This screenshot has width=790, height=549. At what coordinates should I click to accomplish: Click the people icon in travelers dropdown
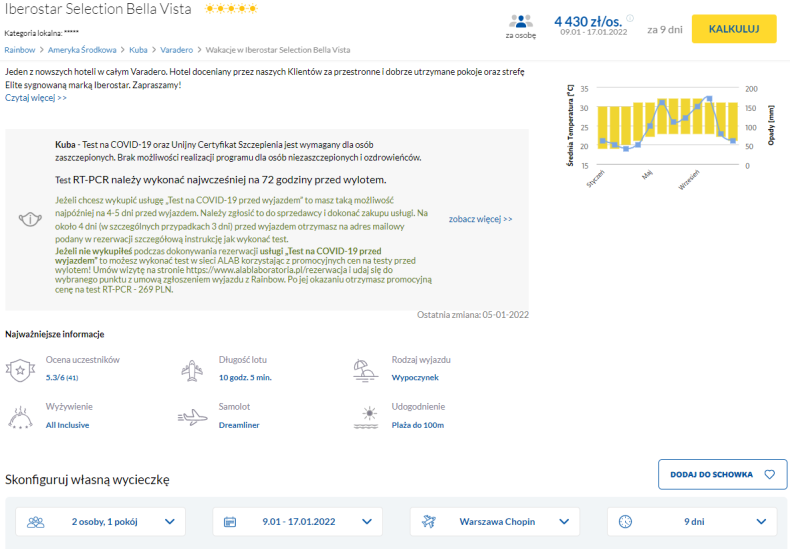35,522
